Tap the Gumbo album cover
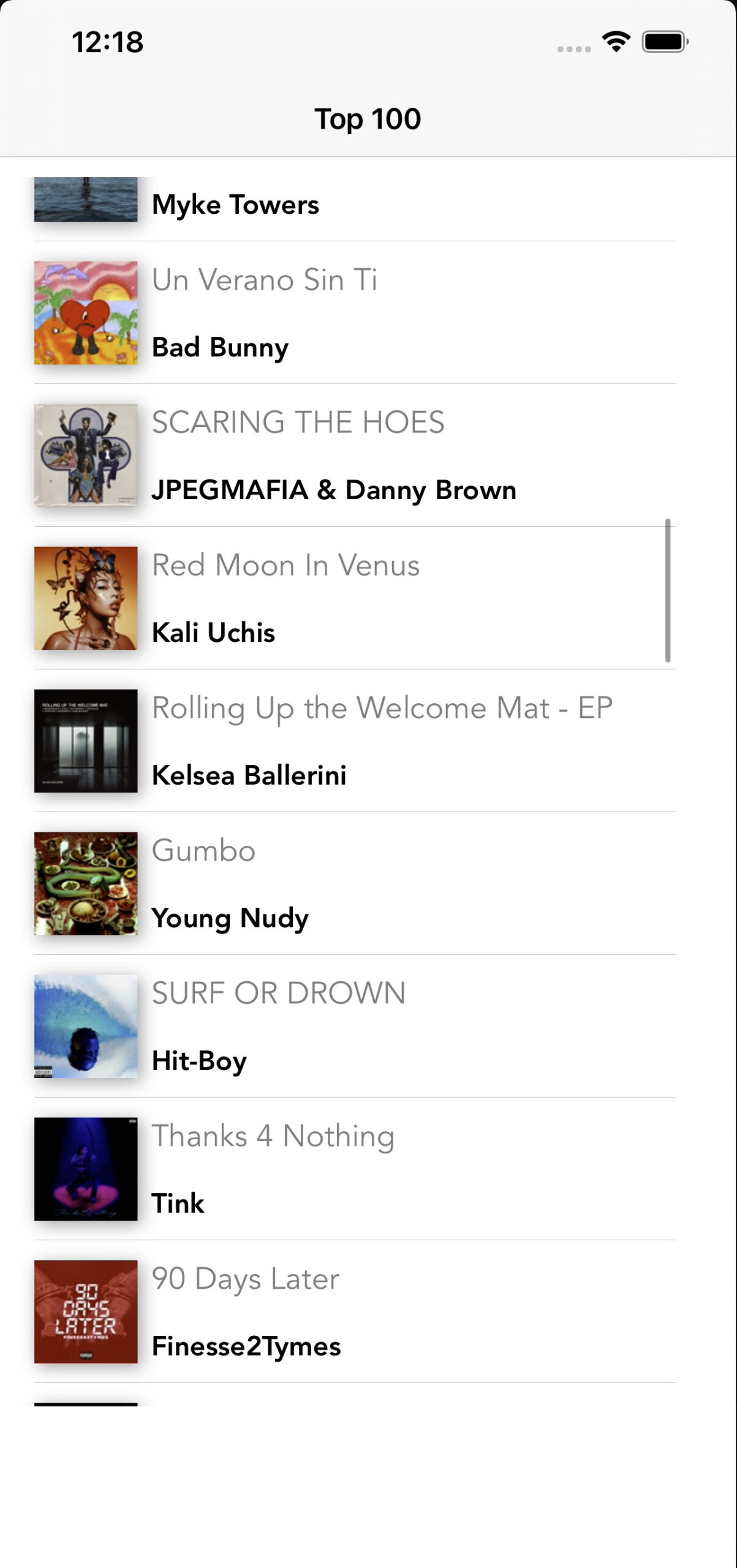The width and height of the screenshot is (737, 1568). pos(86,883)
